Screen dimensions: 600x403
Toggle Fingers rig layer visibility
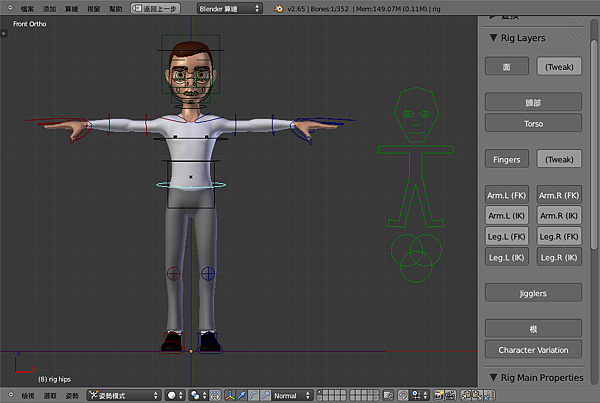[507, 159]
